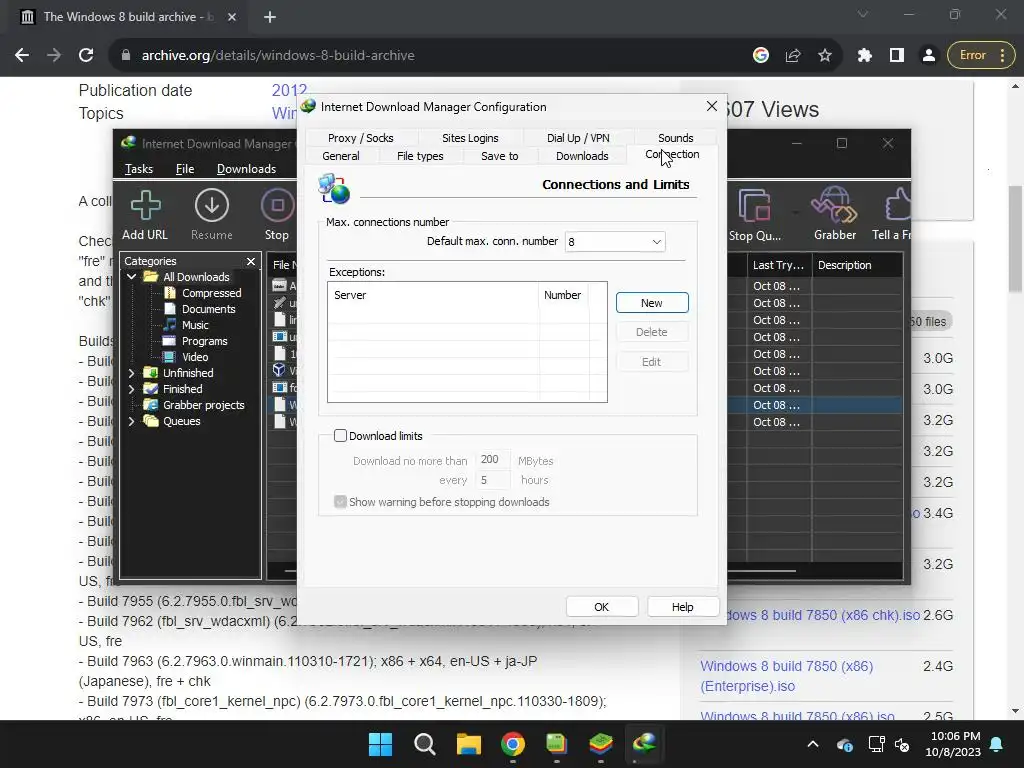Show hidden system tray icons
This screenshot has width=1024, height=768.
pos(812,744)
